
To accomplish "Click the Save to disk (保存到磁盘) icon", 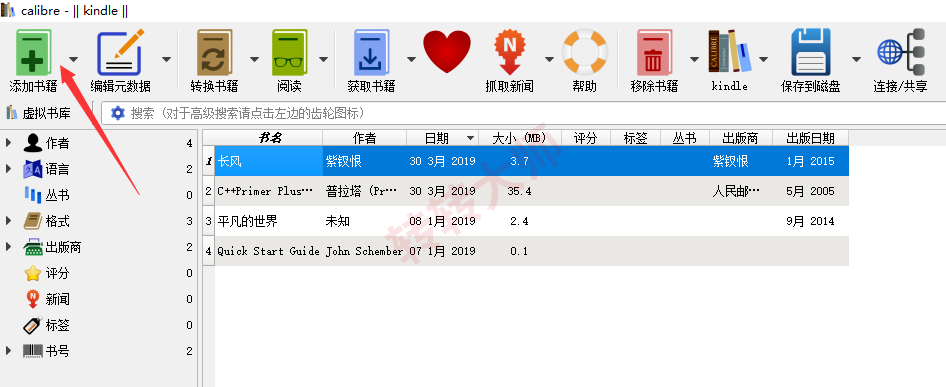I will (811, 53).
